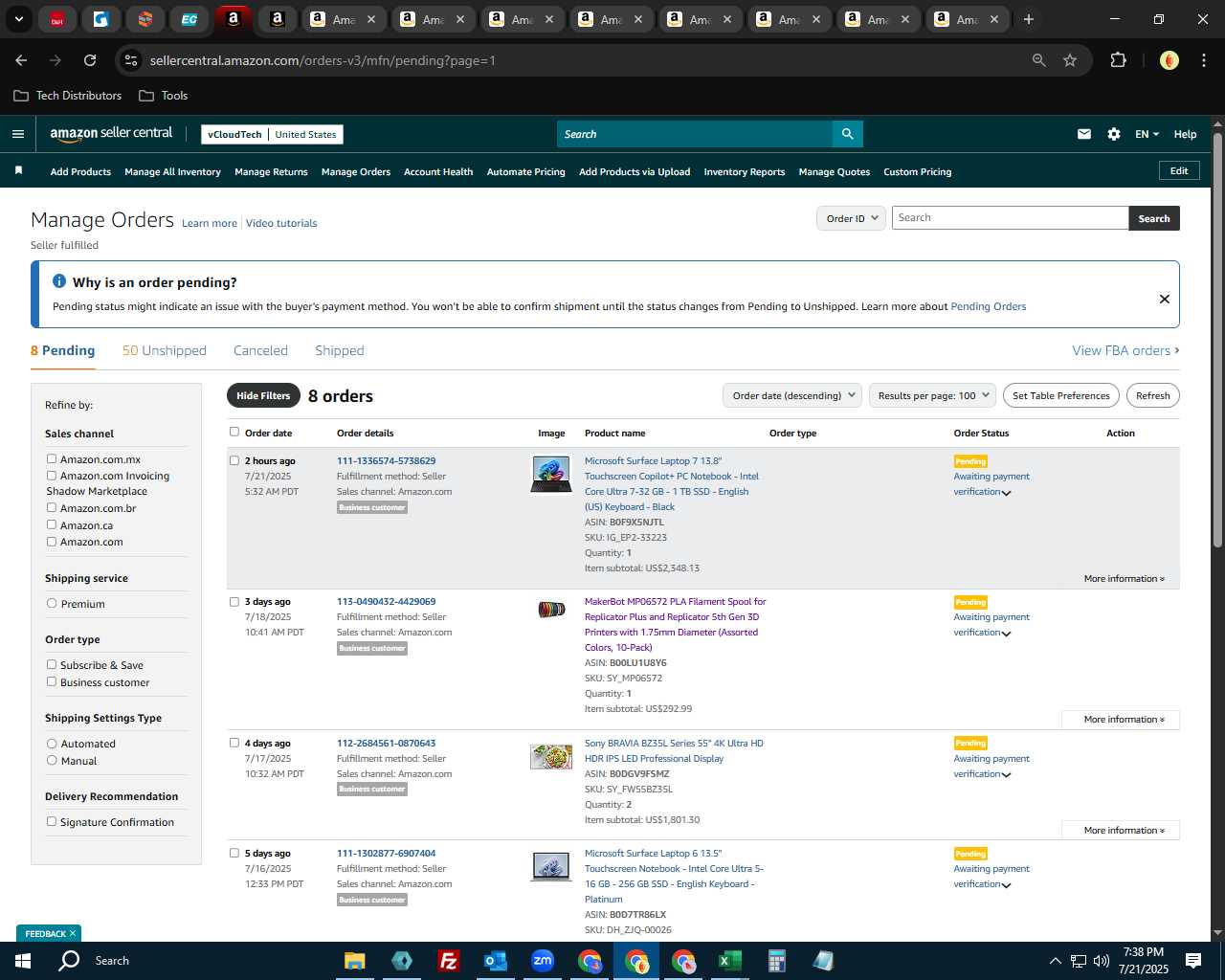This screenshot has width=1225, height=980.
Task: Click the blue info icon in banner
Action: [59, 281]
